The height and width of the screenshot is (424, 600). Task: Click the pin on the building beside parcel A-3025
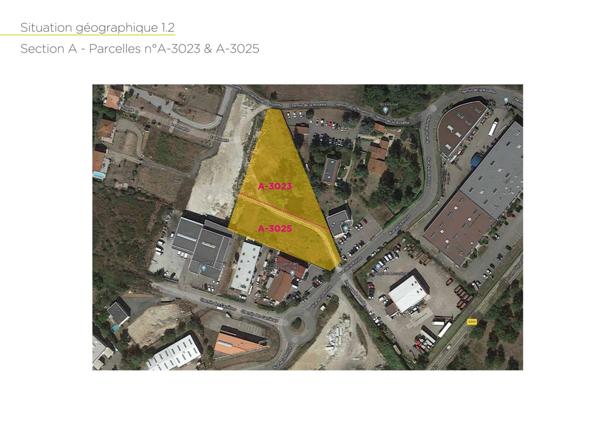point(346,229)
